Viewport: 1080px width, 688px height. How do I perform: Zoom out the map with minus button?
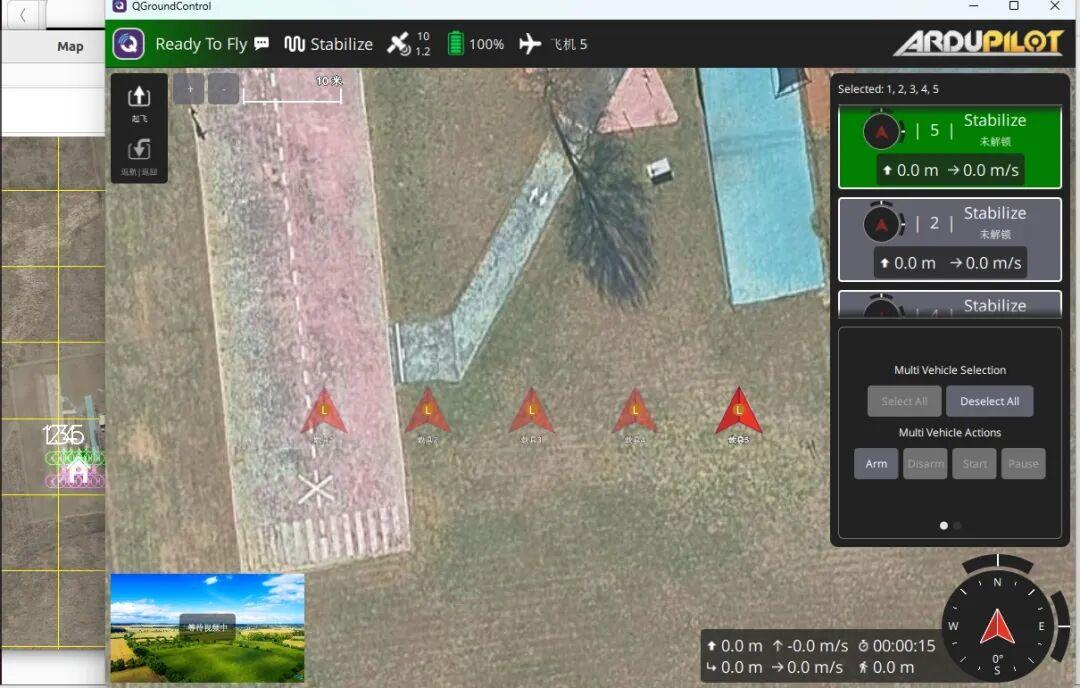click(x=223, y=90)
